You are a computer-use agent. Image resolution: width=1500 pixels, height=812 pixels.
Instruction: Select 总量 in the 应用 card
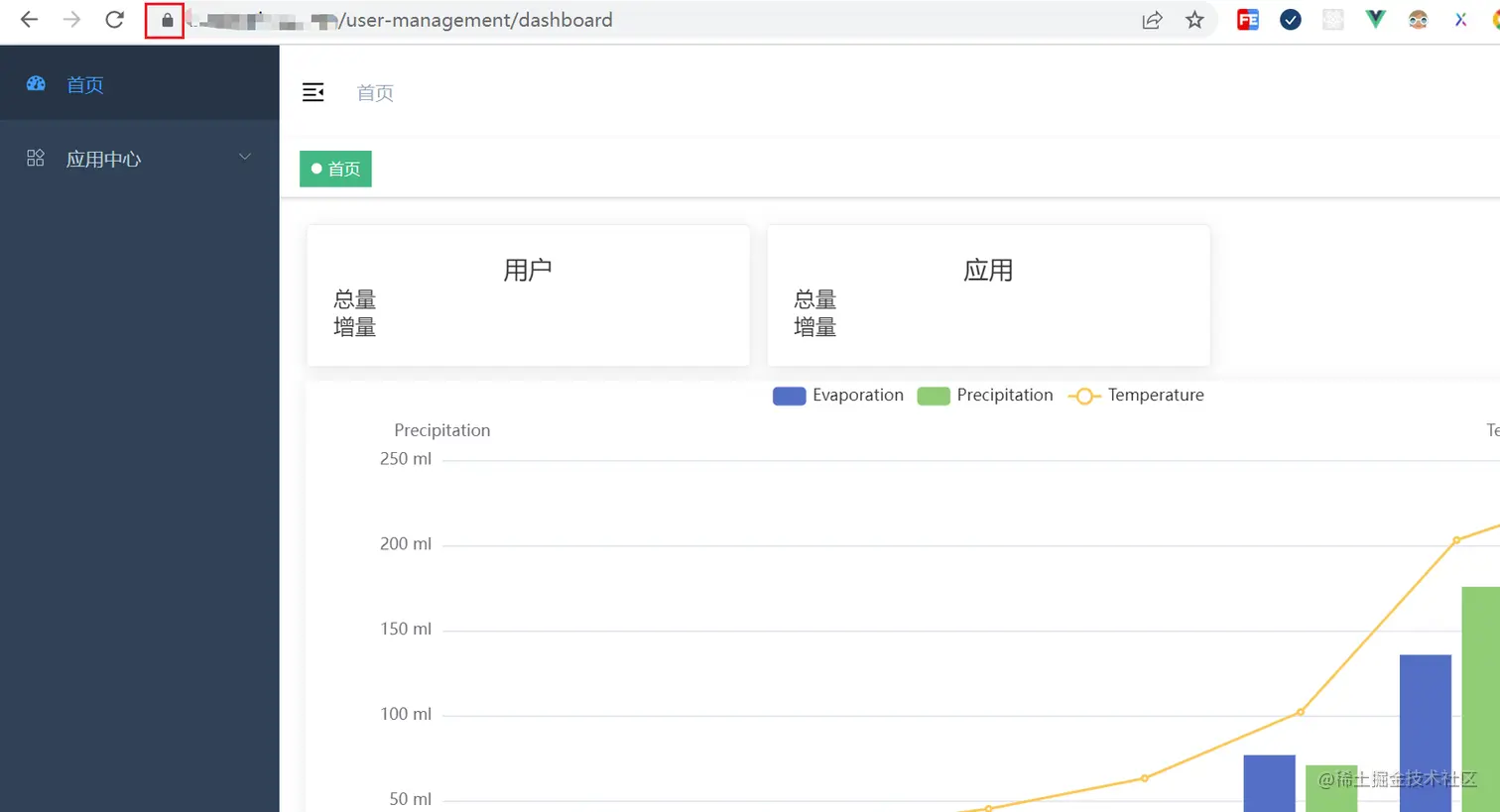[815, 299]
